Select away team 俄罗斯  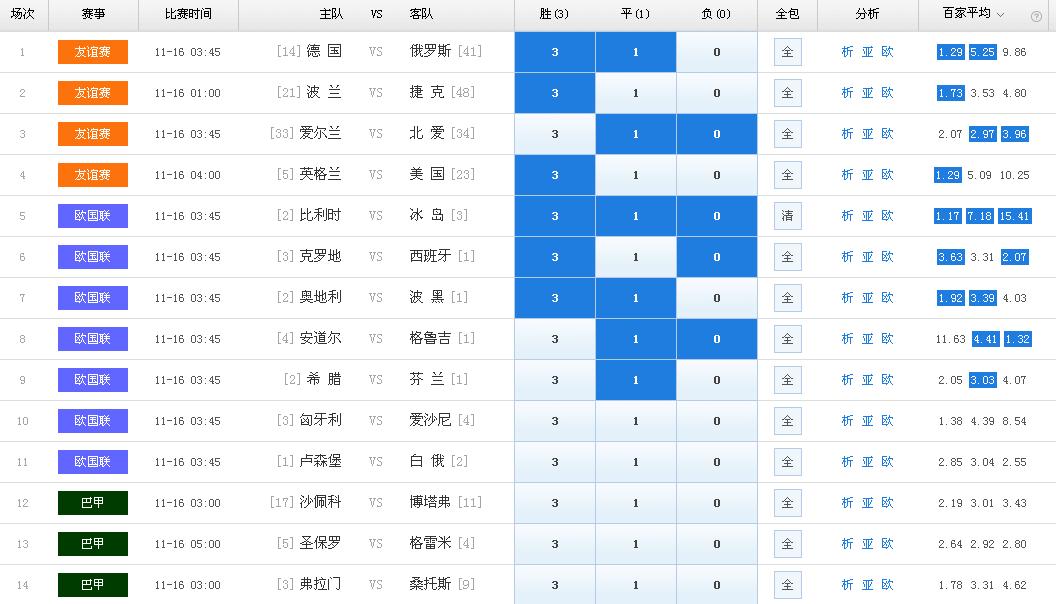[x=430, y=51]
